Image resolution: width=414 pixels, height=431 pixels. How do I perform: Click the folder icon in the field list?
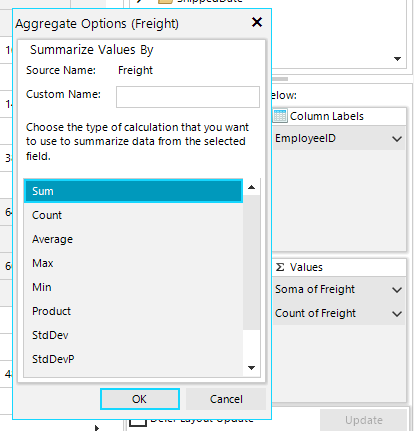coord(165,1)
